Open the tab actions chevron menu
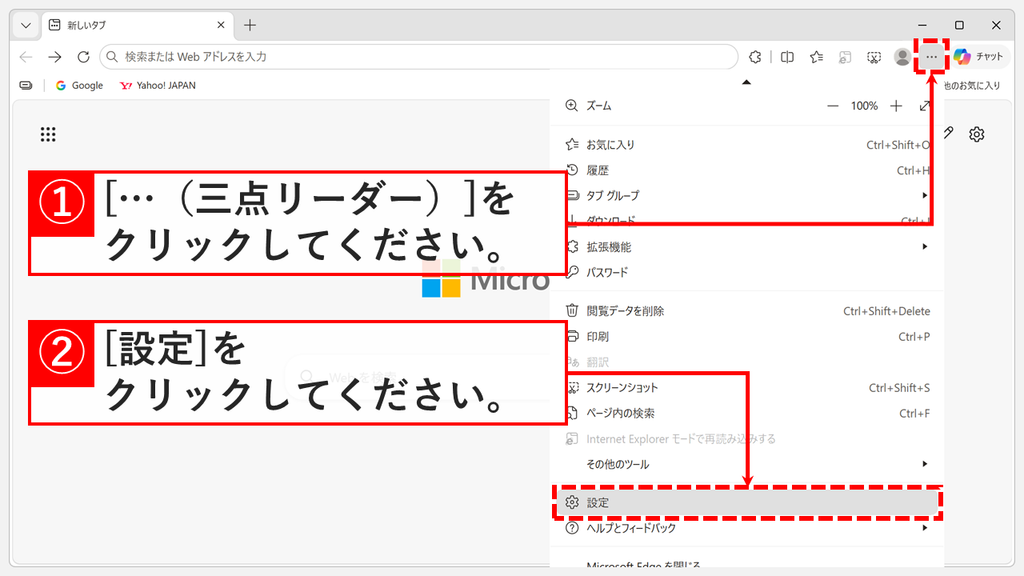1024x576 pixels. click(x=25, y=25)
